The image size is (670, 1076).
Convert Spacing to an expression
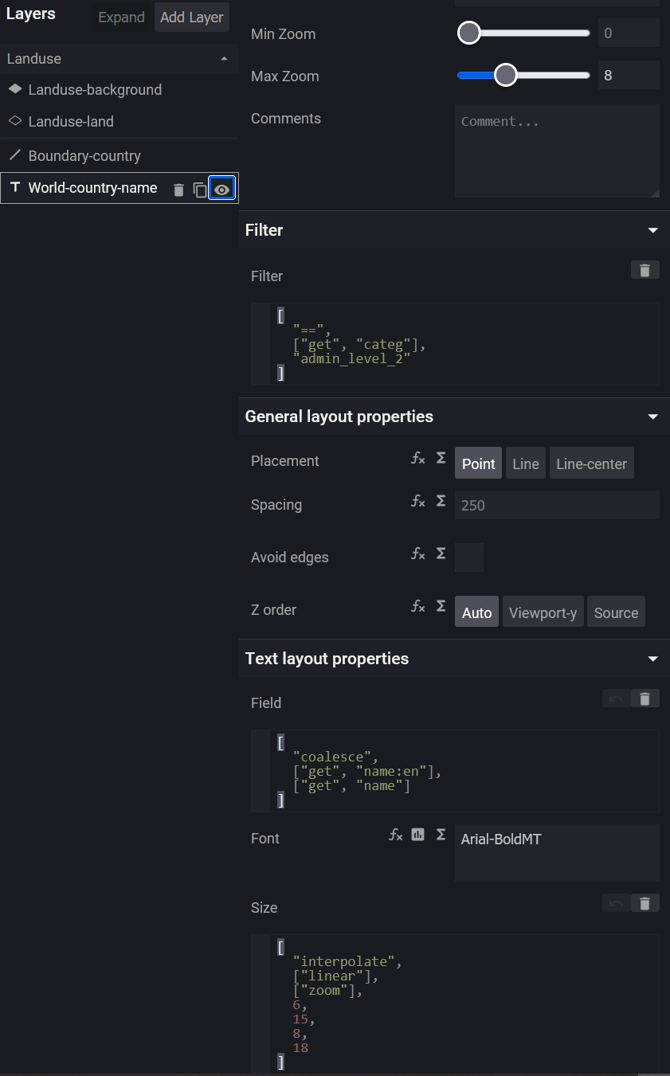tap(440, 501)
